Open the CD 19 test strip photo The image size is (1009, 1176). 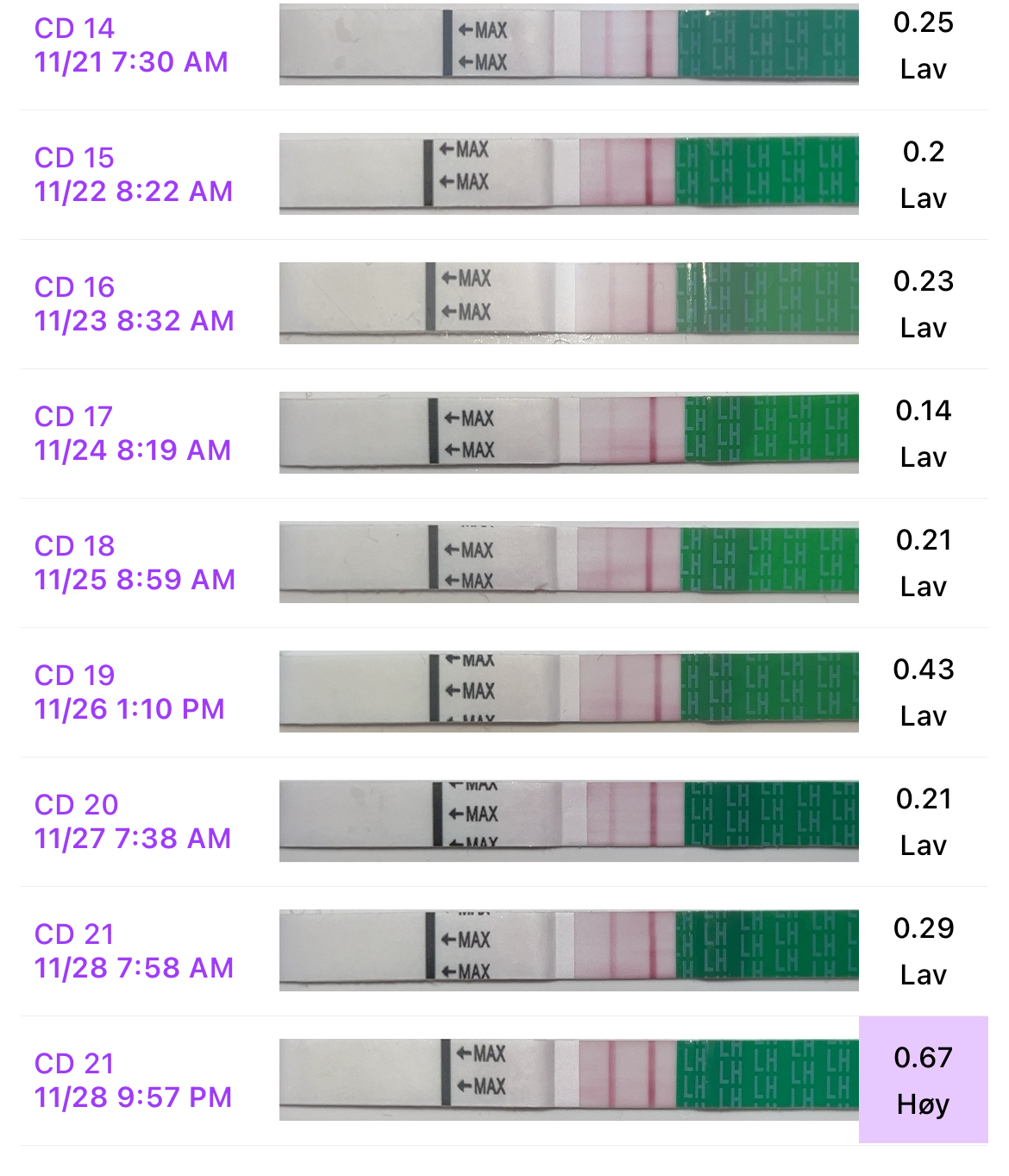click(568, 691)
